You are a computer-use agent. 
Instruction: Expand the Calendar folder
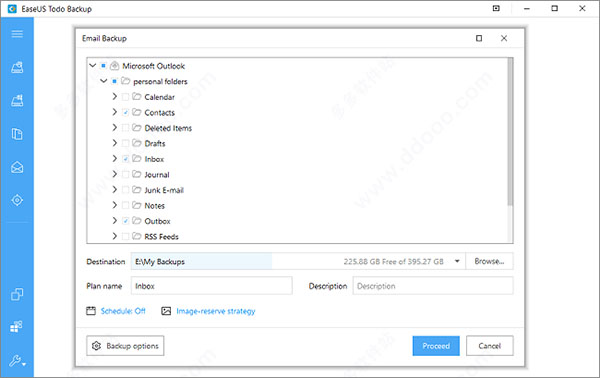[x=114, y=96]
